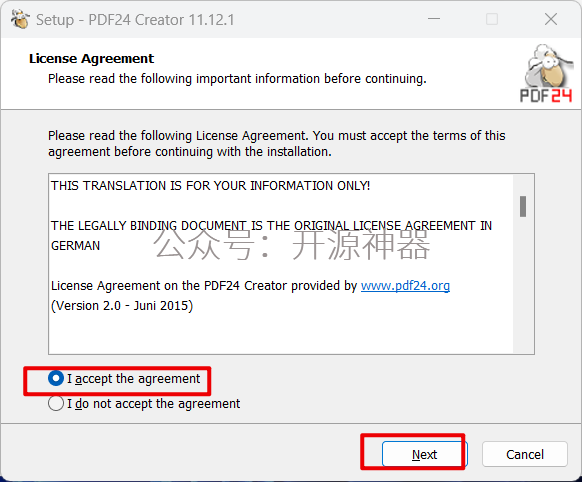
Task: Click the PDF24 sheep logo
Action: pyautogui.click(x=546, y=73)
